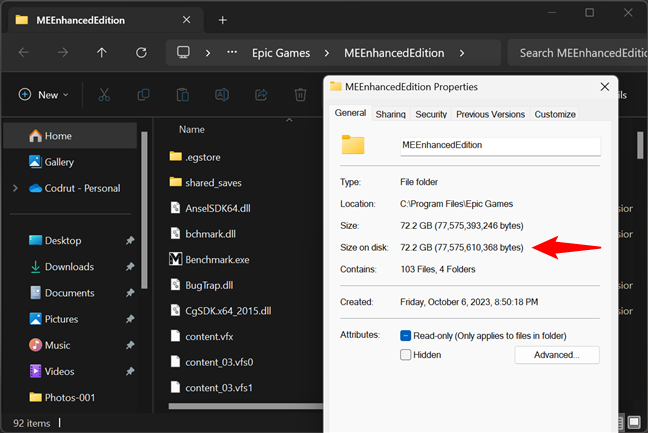
Task: Enable the Hidden attribute checkbox
Action: pos(406,355)
